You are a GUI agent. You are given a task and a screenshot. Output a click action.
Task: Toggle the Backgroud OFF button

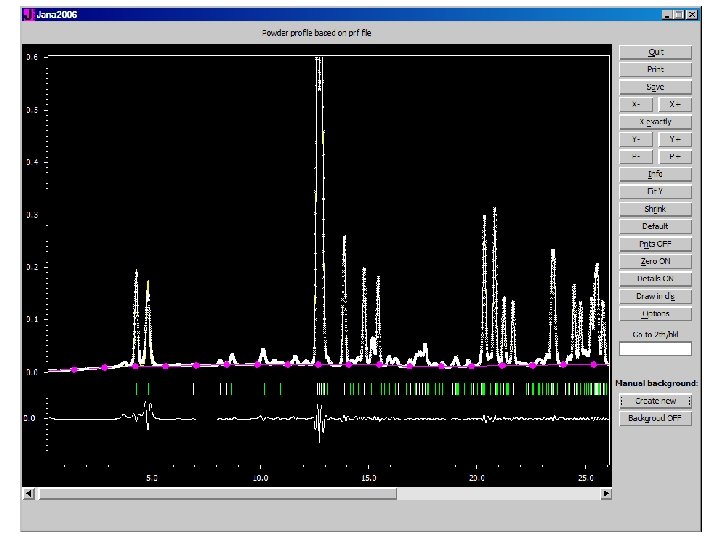655,419
